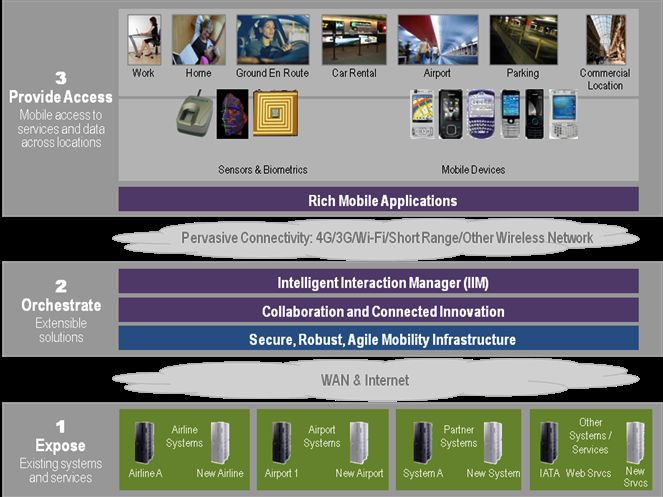Click the Commercial Location arcade photo
Image resolution: width=663 pixels, height=497 pixels.
click(606, 40)
